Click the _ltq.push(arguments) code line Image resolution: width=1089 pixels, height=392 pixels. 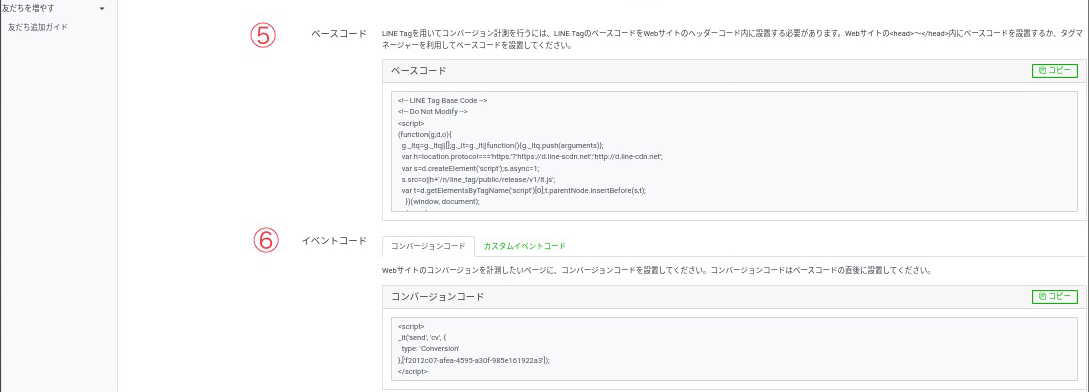tap(503, 145)
